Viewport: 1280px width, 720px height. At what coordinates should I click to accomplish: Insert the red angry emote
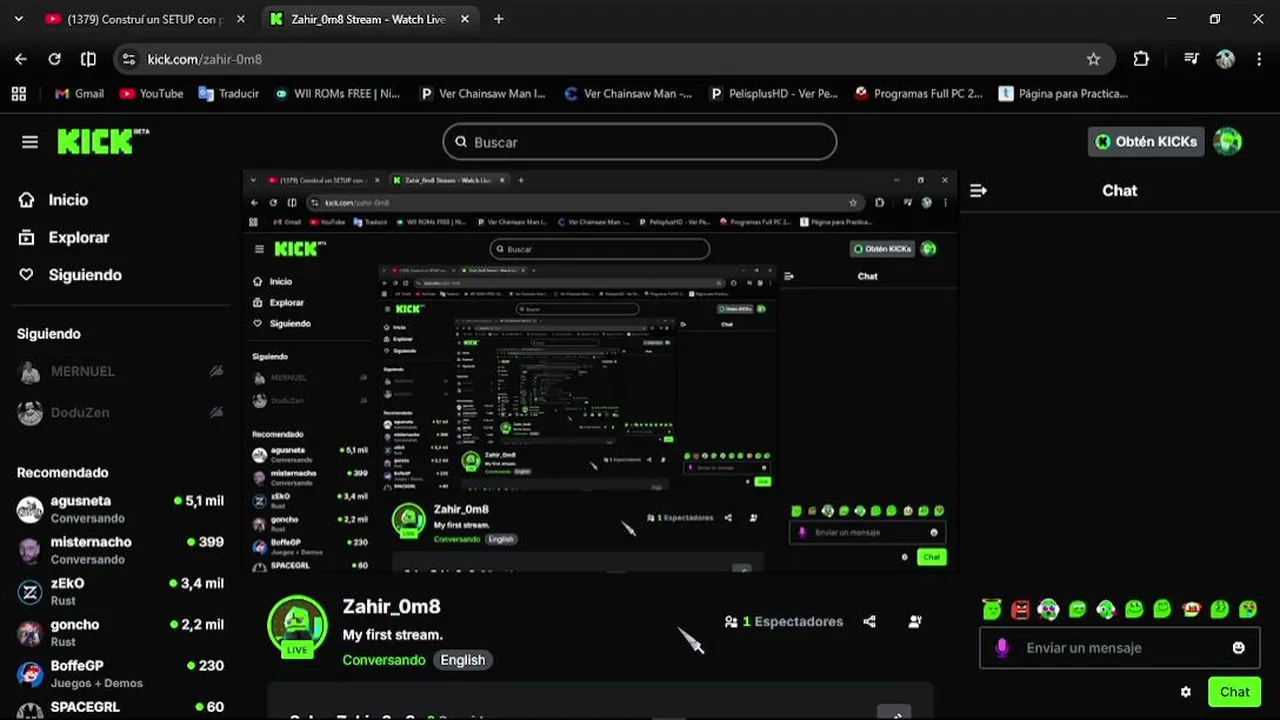pos(1020,608)
